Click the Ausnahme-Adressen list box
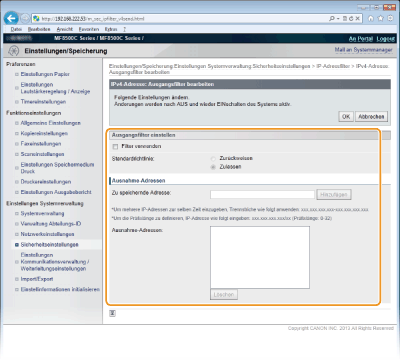 [x=260, y=257]
